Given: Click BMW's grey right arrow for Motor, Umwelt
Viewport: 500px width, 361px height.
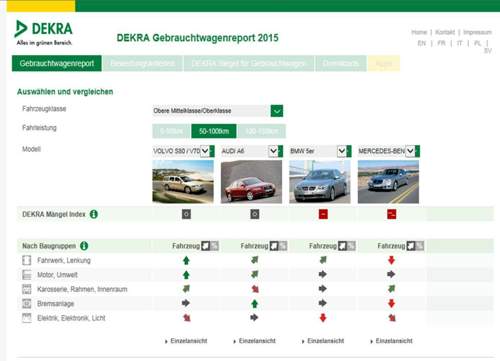Looking at the screenshot, I should 323,274.
